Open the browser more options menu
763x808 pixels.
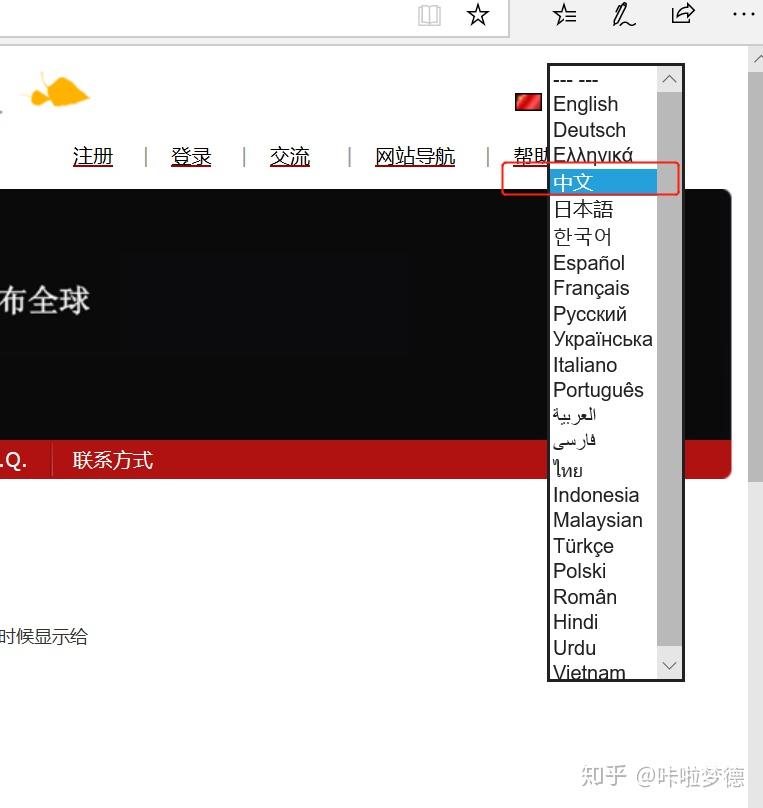click(x=743, y=14)
